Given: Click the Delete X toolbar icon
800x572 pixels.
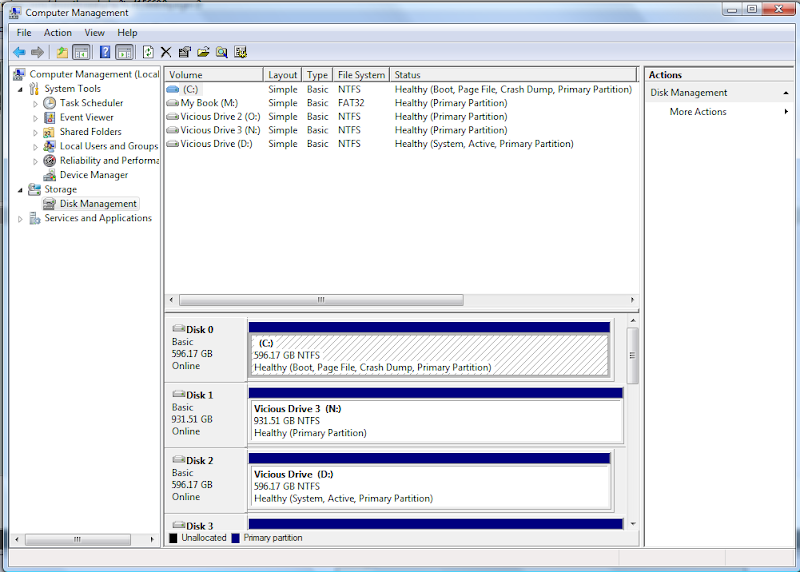Looking at the screenshot, I should [x=166, y=52].
